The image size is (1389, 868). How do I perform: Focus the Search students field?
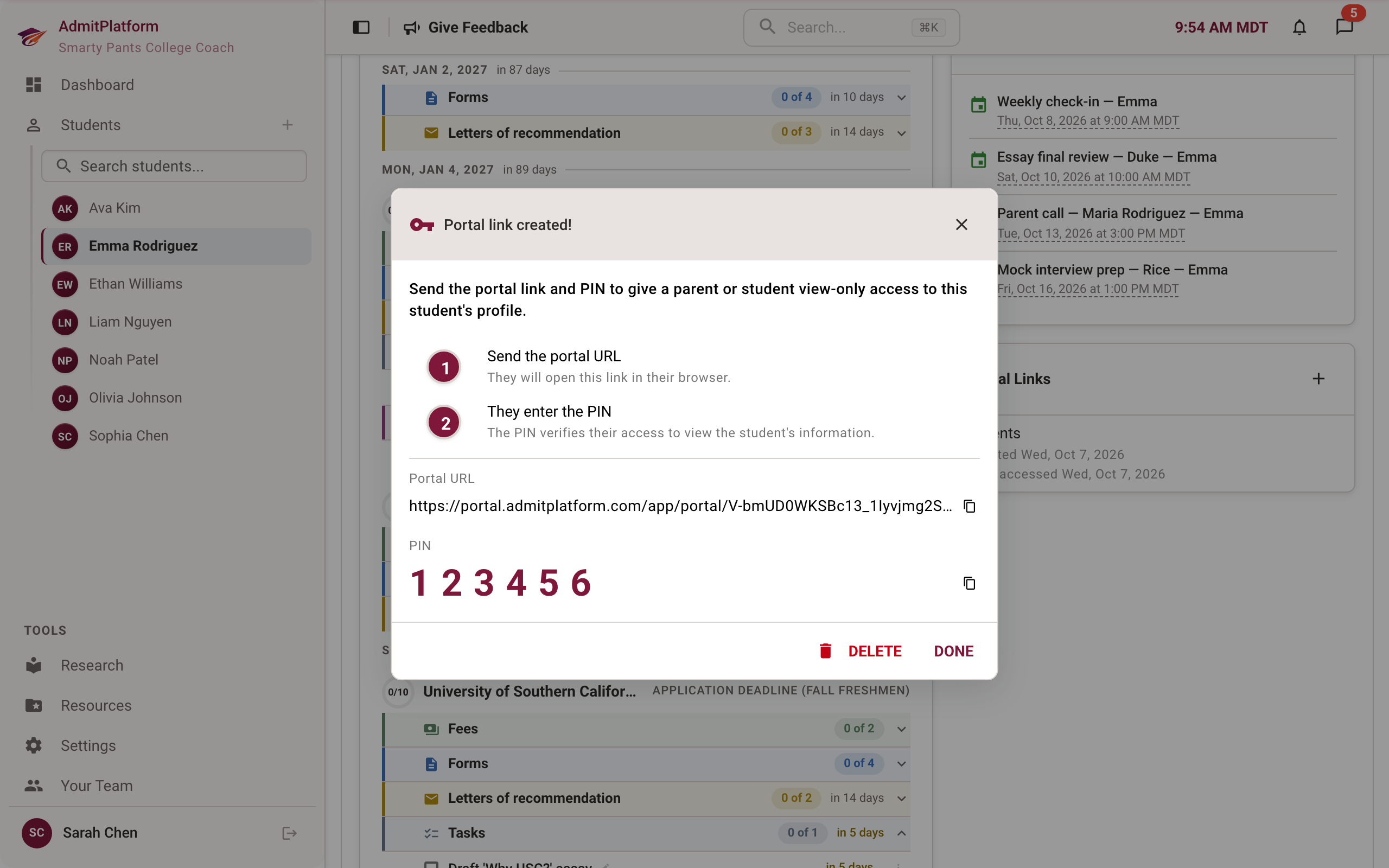(x=174, y=166)
